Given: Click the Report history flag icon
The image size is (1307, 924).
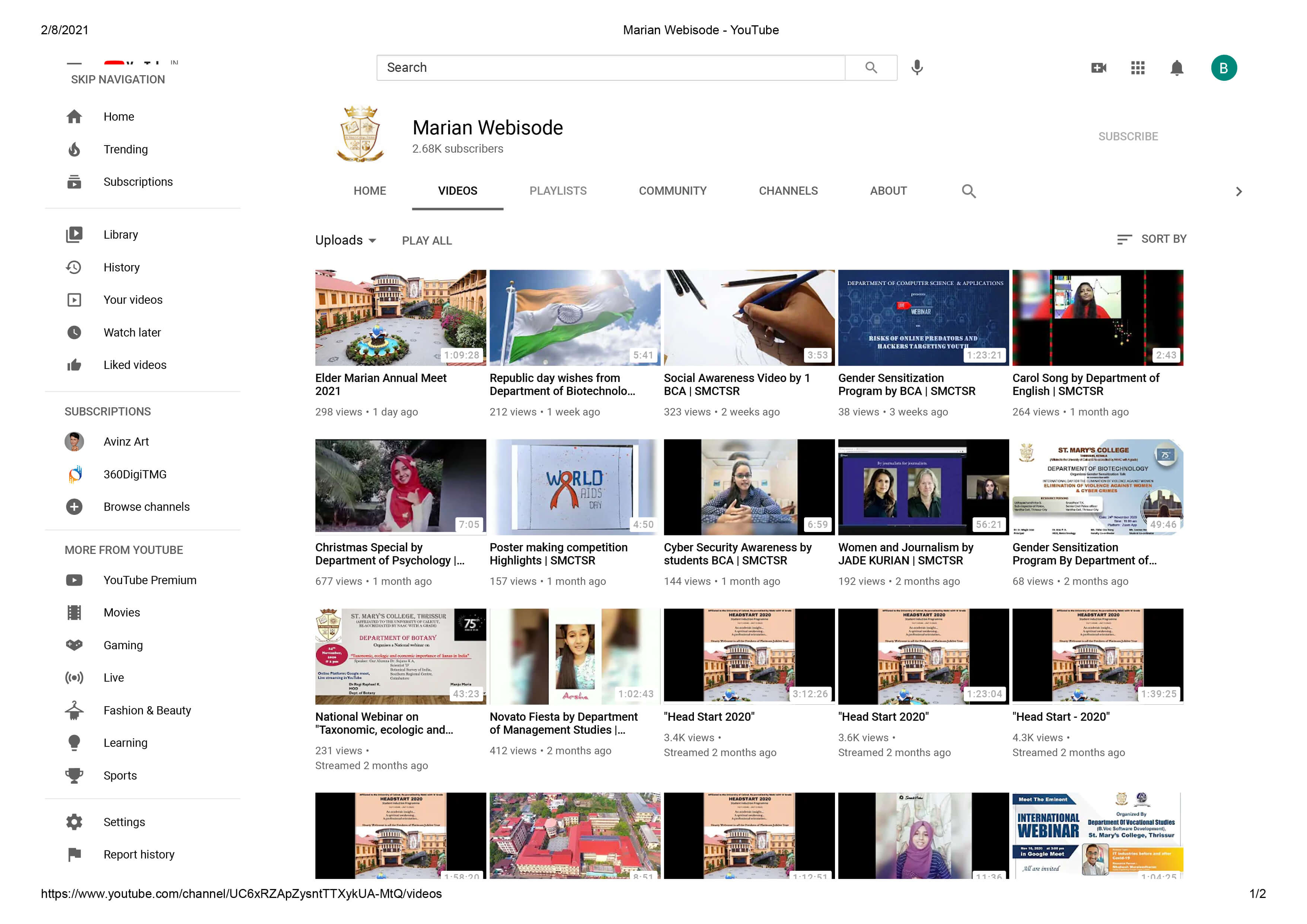Looking at the screenshot, I should 74,854.
